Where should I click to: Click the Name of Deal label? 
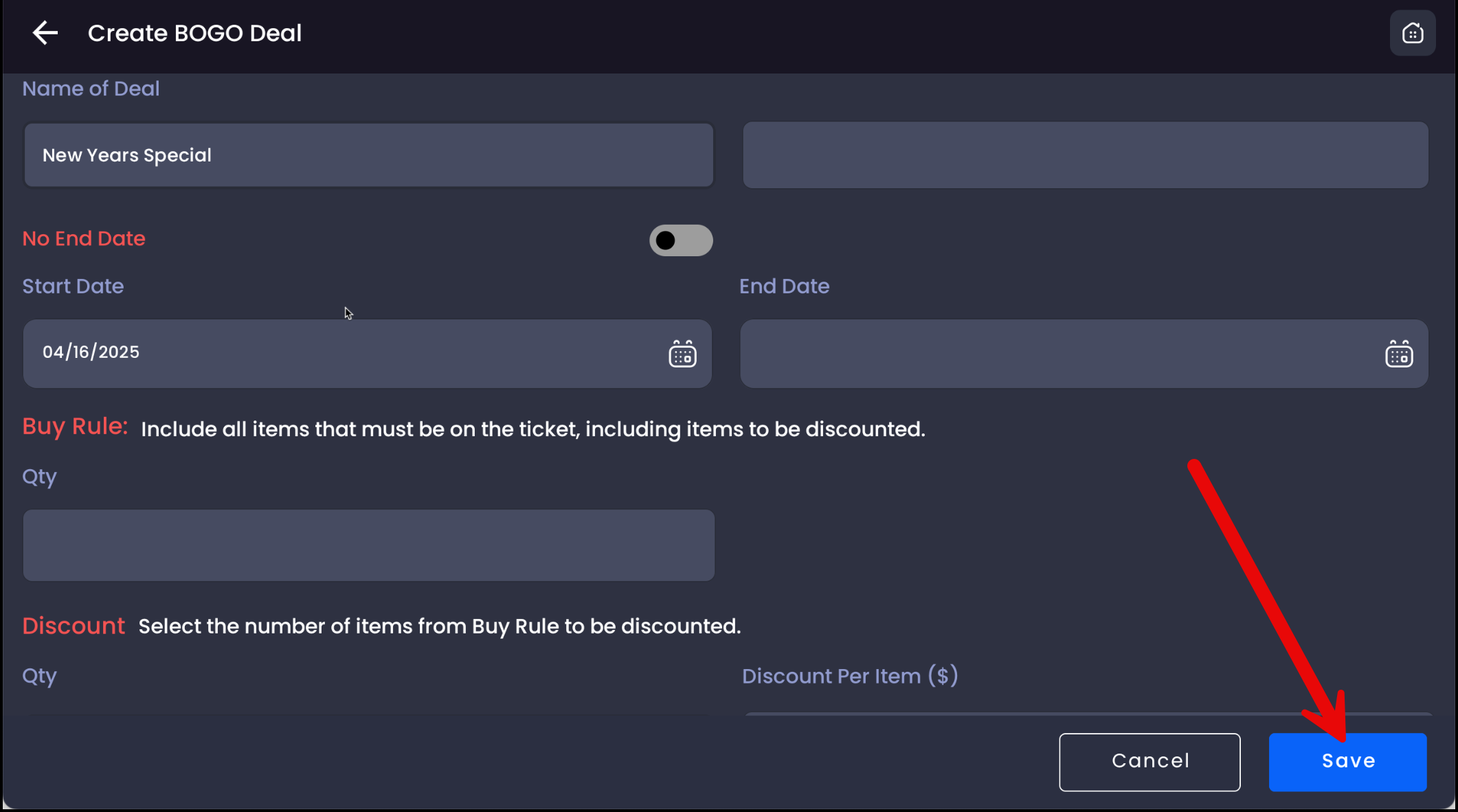[91, 89]
